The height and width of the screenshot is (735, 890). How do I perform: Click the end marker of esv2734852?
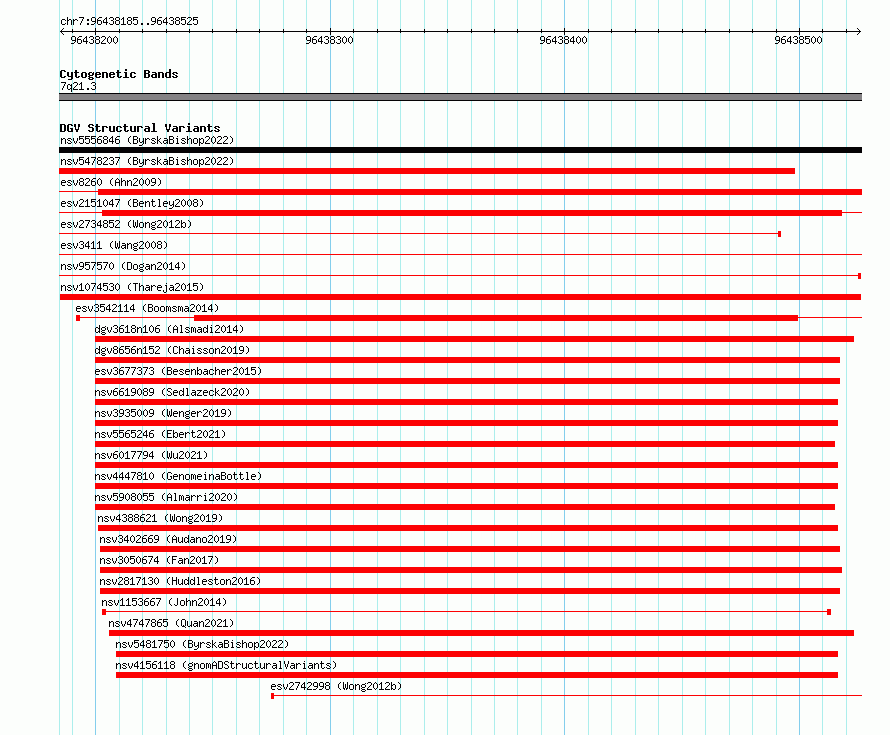(x=779, y=234)
